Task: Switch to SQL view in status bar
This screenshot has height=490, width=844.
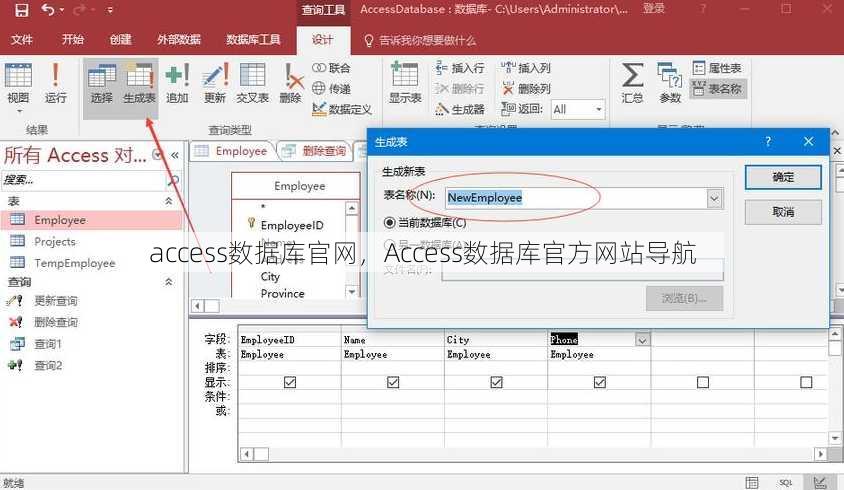Action: [785, 482]
